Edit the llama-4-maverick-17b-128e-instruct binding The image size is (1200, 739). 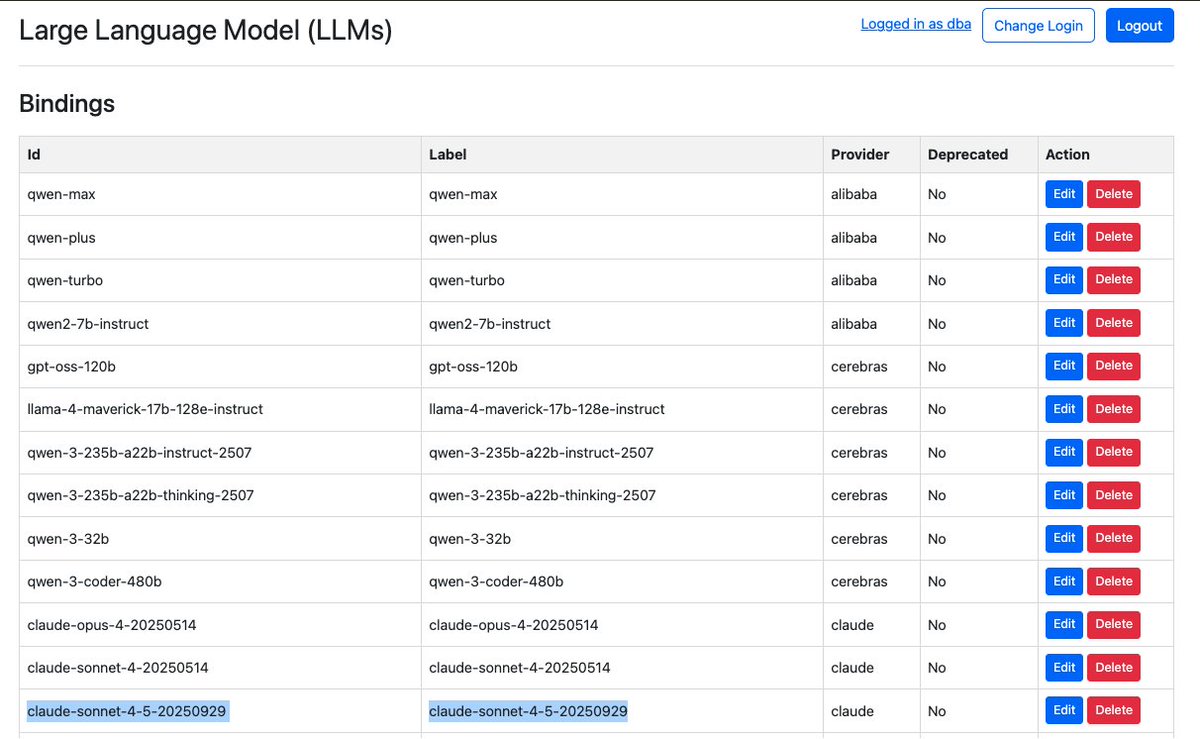pos(1064,409)
